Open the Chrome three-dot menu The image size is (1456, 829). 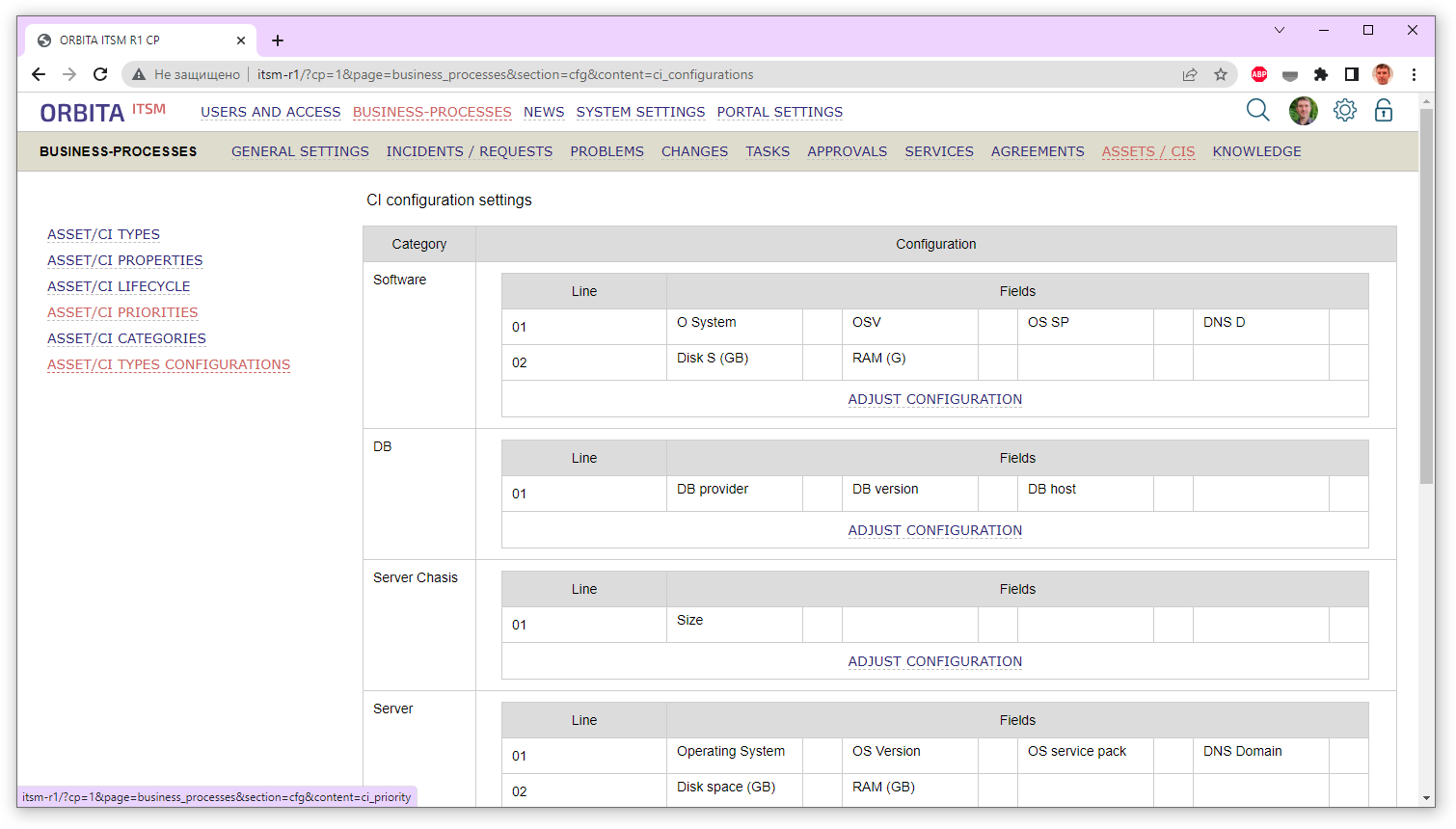pos(1414,74)
